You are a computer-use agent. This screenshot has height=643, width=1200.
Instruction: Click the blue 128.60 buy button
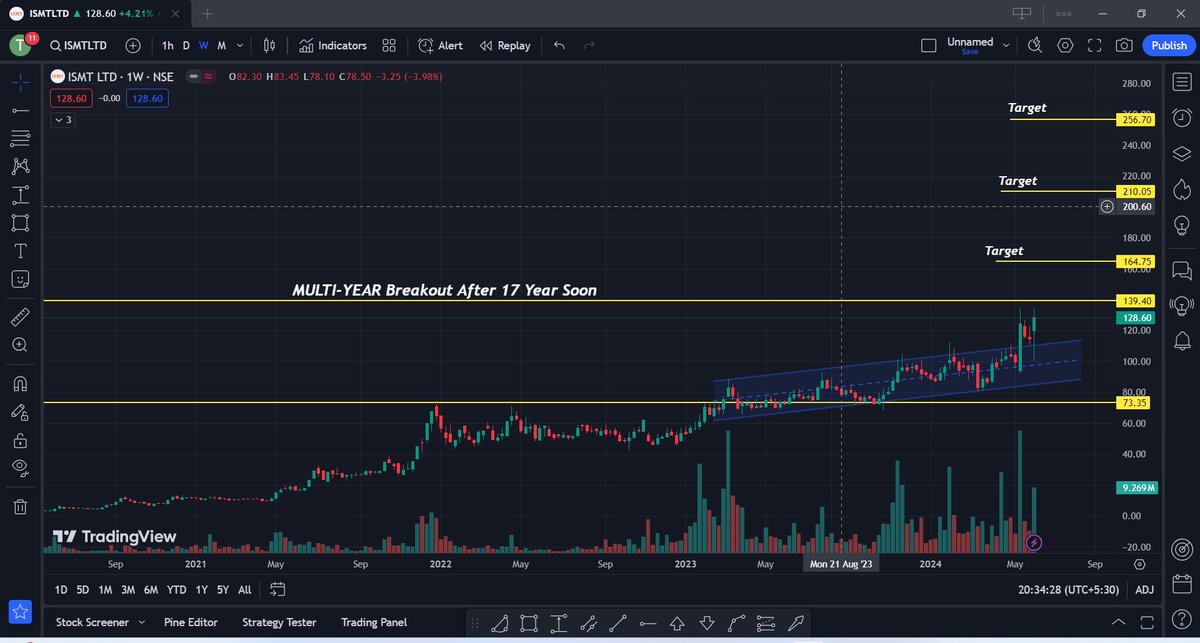point(147,98)
